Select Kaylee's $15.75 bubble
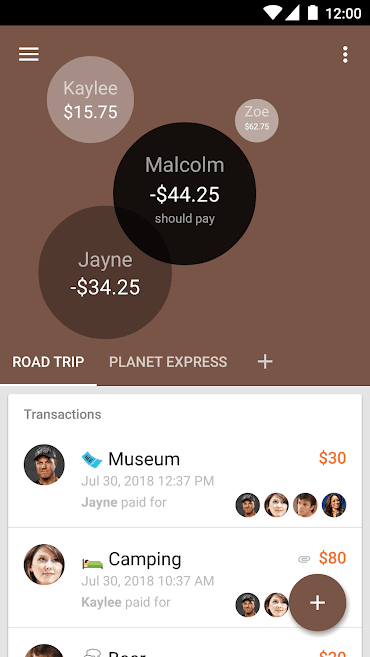 point(91,100)
